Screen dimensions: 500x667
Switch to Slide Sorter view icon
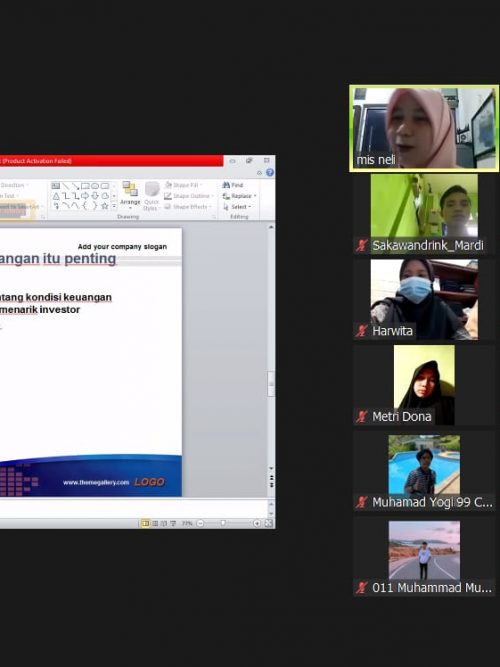pos(155,523)
